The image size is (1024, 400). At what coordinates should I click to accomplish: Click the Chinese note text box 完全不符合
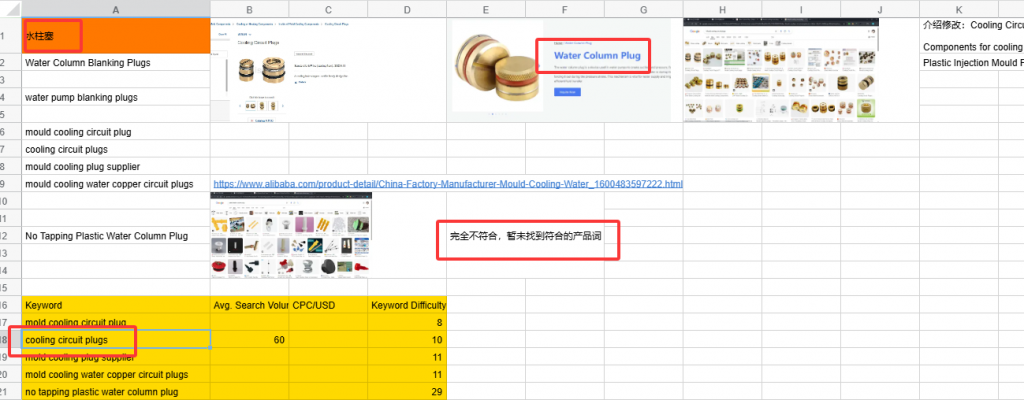tap(528, 237)
